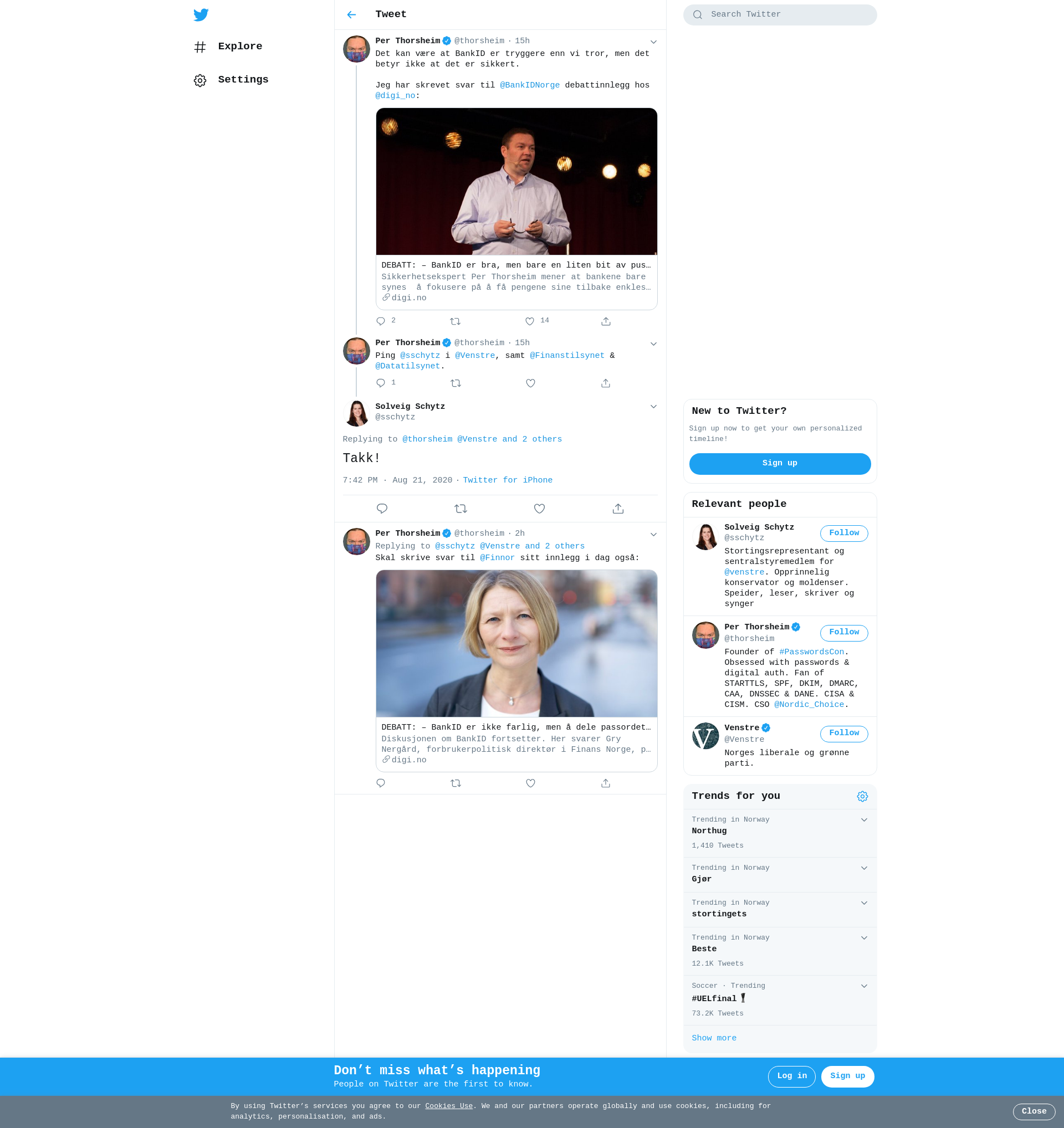The width and height of the screenshot is (1064, 1128).
Task: Click Venstre's logo avatar in Relevant people
Action: pyautogui.click(x=705, y=735)
